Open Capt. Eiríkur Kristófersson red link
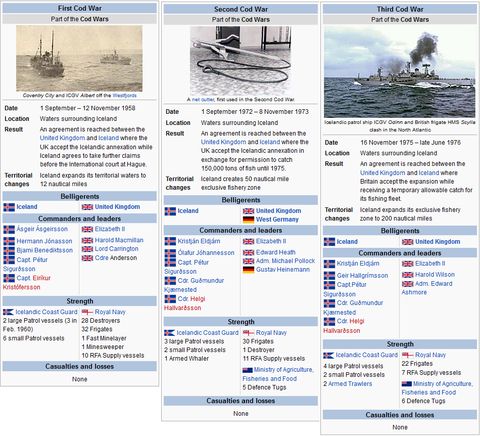Screen dimensions: 480x436 tap(27, 283)
